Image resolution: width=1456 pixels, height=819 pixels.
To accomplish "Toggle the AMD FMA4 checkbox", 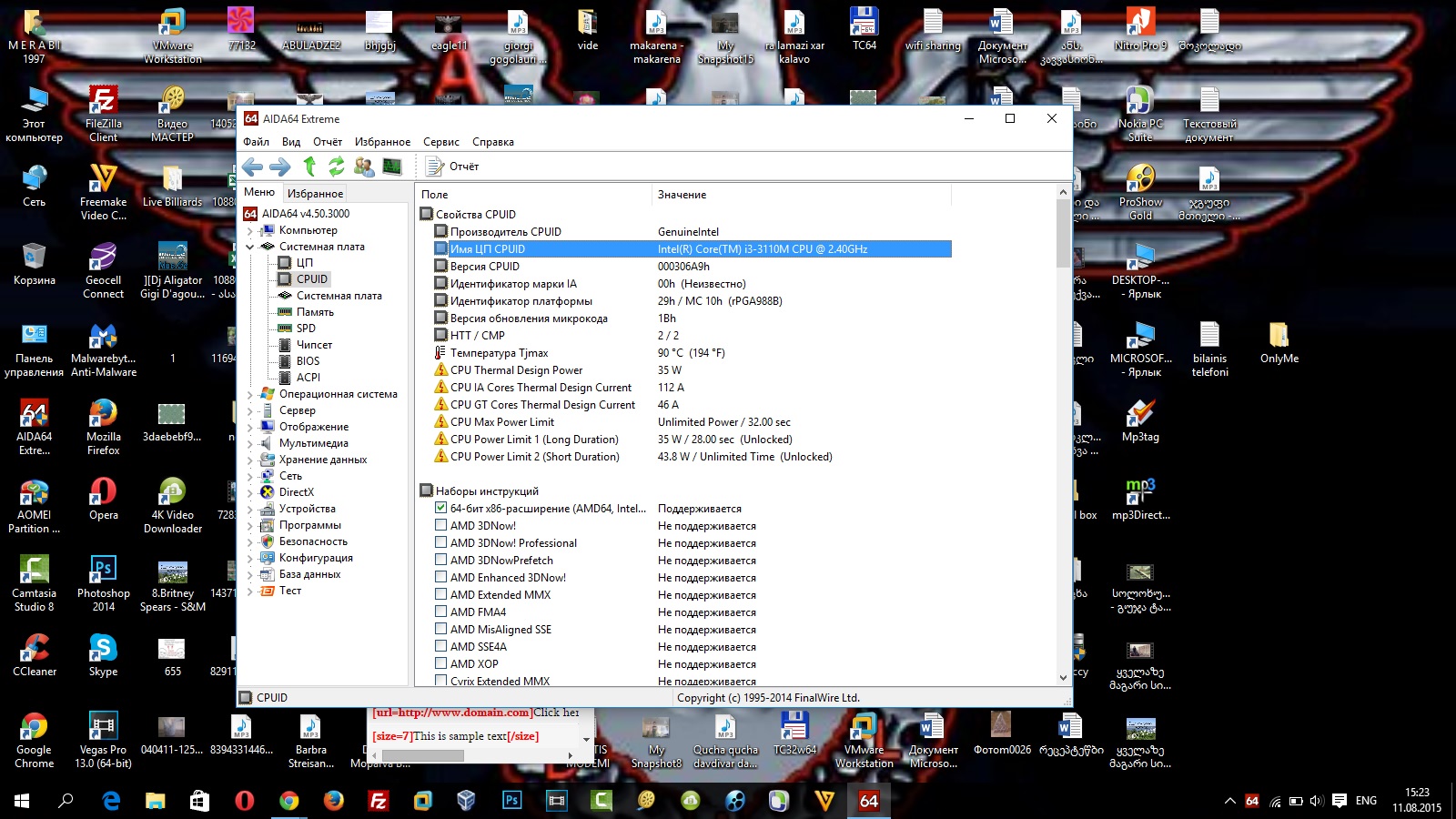I will (x=441, y=612).
